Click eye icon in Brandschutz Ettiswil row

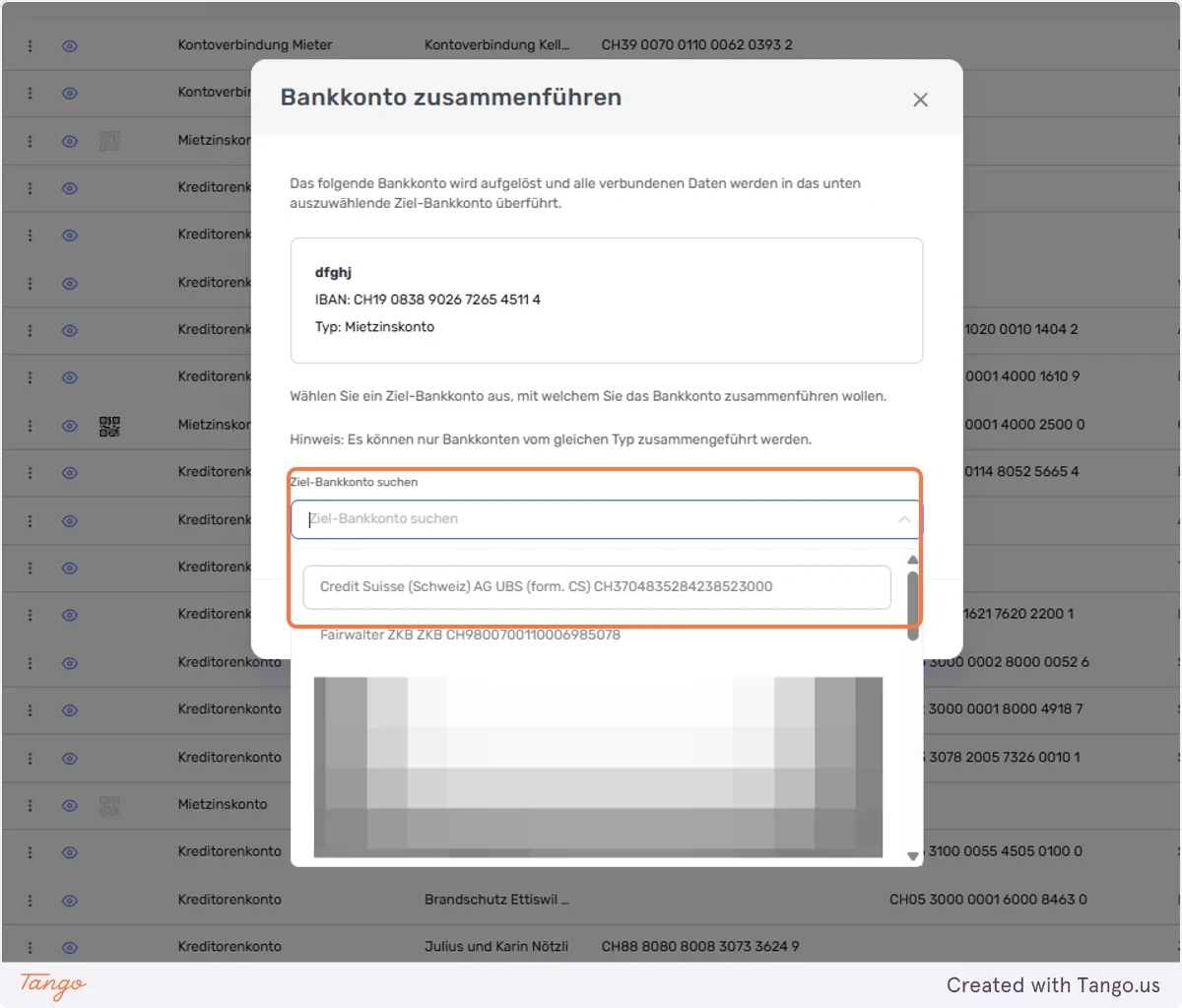tap(70, 900)
